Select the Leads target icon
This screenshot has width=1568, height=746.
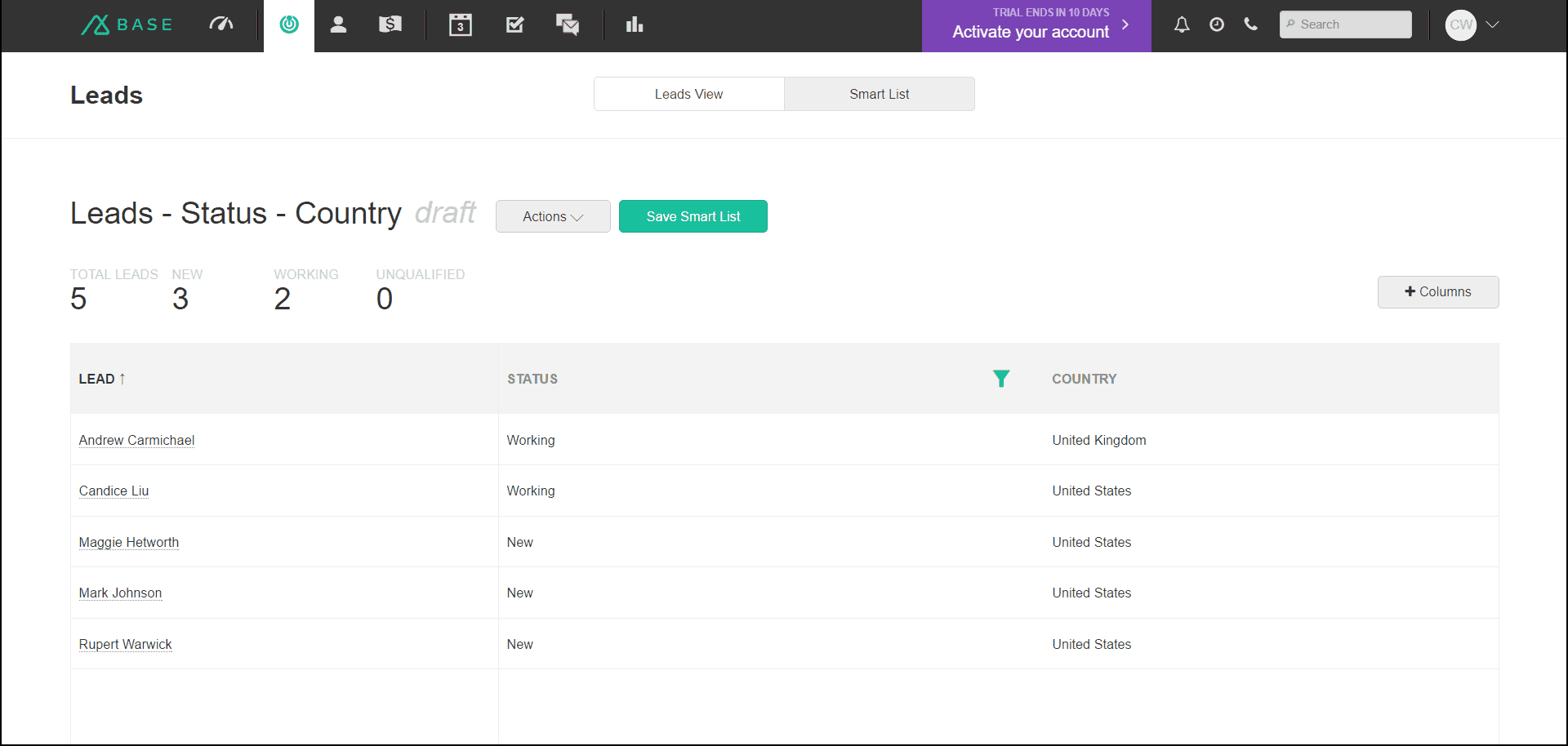[x=289, y=24]
